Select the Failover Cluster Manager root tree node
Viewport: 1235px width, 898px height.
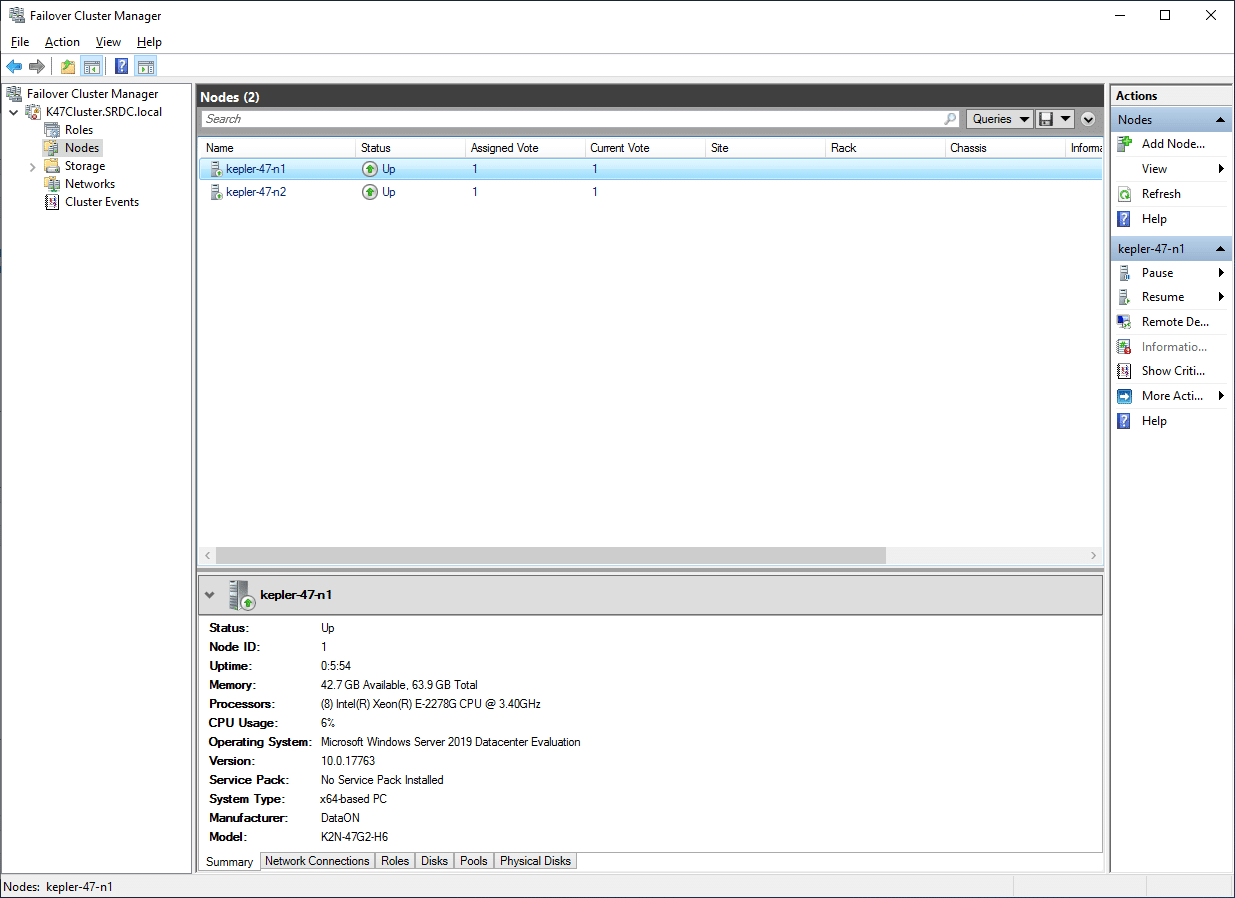(x=92, y=94)
